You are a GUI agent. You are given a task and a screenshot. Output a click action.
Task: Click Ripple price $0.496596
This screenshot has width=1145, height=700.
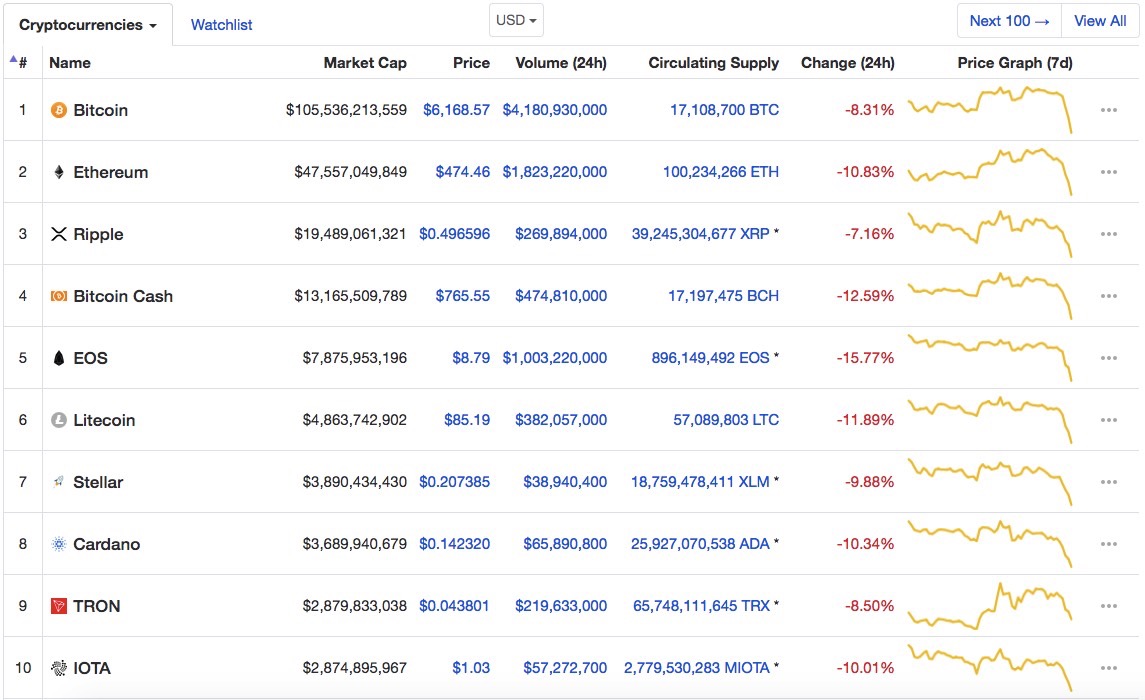tap(454, 234)
